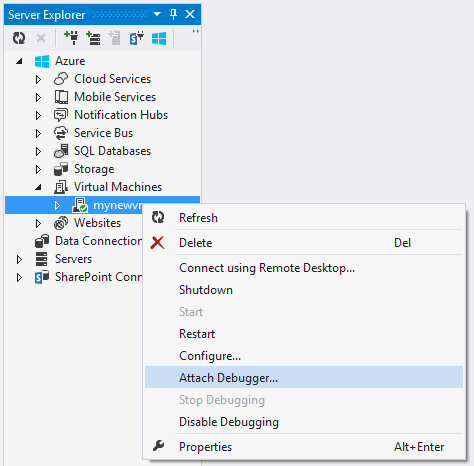Open Configure from the context menu

(x=304, y=356)
